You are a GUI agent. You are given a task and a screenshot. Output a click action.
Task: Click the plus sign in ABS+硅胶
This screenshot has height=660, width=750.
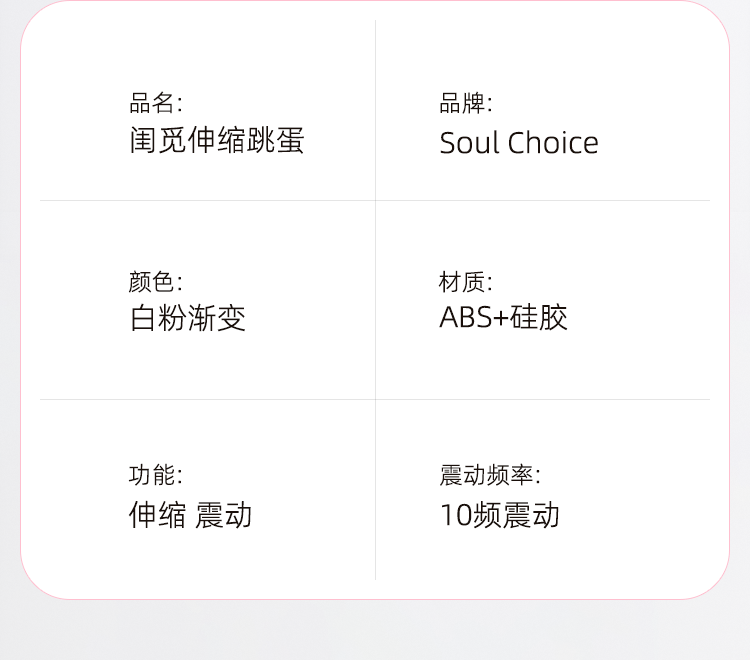tap(501, 318)
